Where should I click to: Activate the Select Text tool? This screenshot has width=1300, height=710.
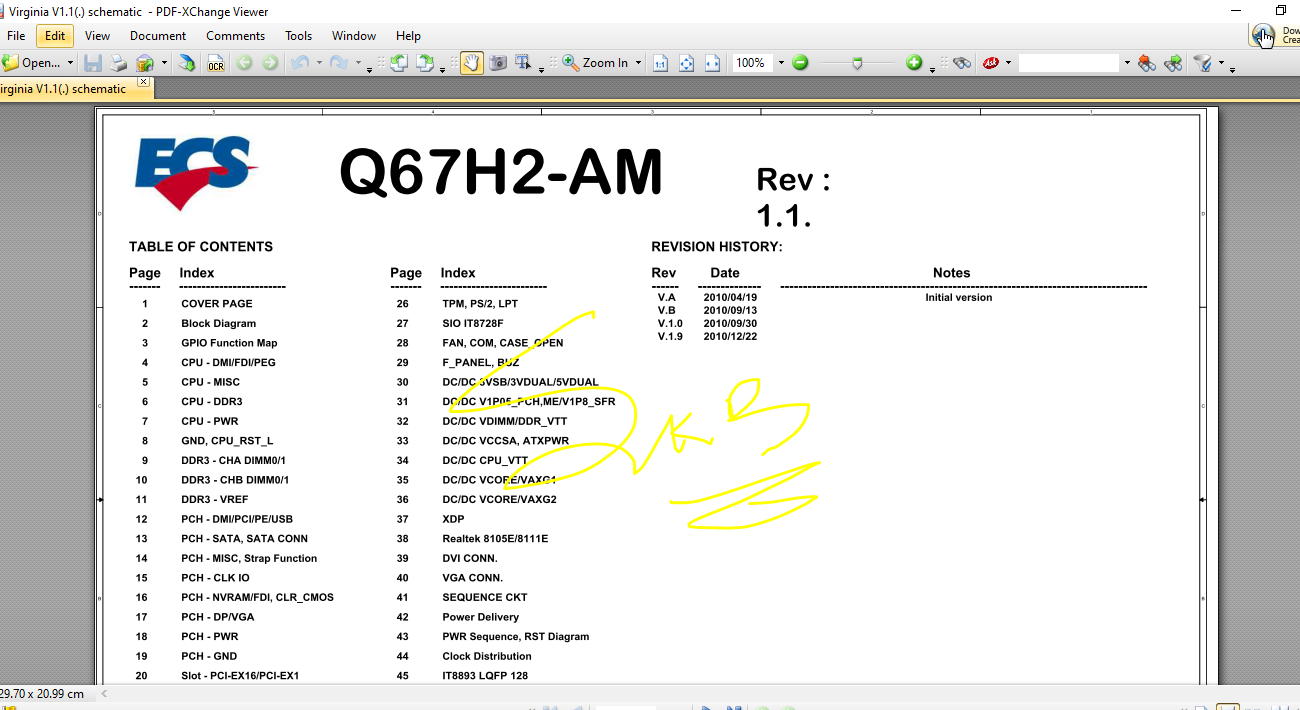click(x=523, y=63)
